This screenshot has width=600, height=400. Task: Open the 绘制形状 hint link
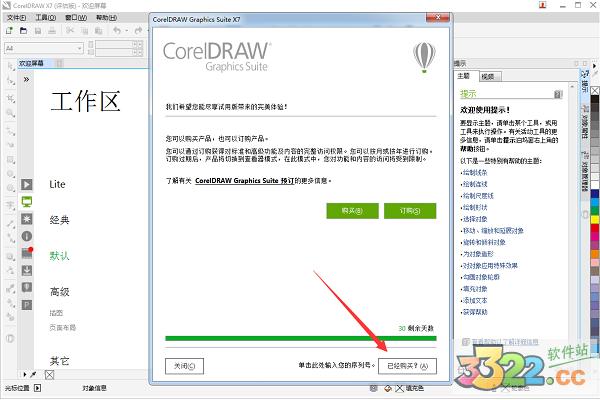click(475, 207)
